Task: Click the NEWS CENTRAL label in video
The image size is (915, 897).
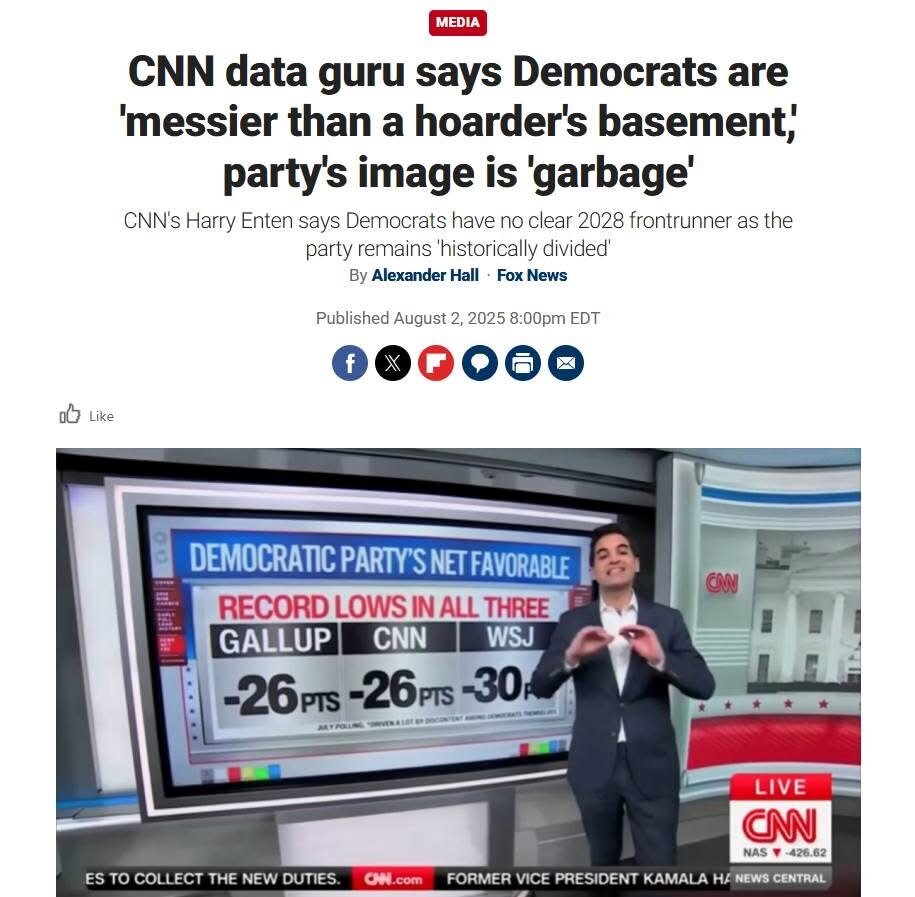Action: [x=780, y=878]
